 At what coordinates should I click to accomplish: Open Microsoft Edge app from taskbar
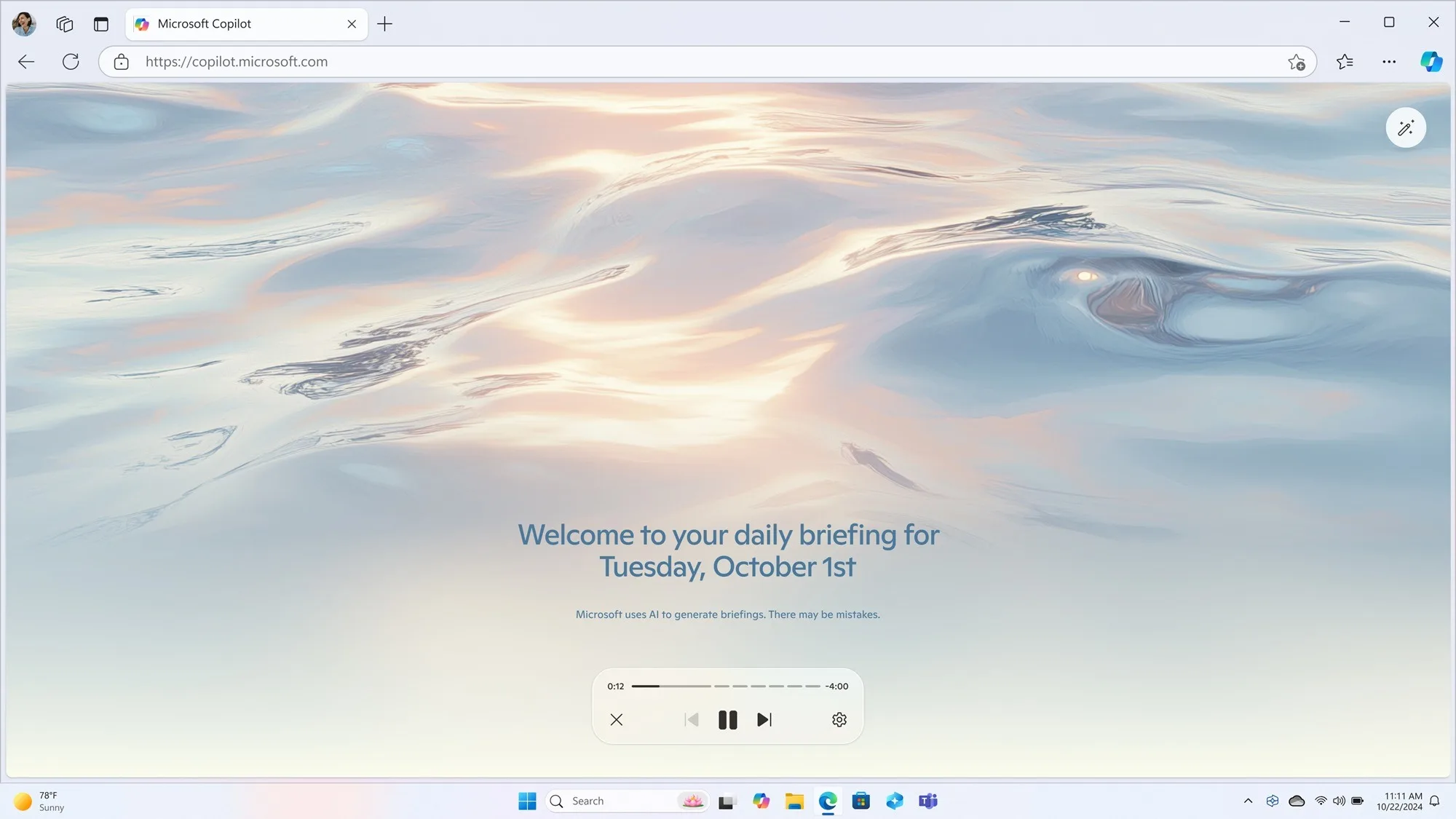coord(828,800)
